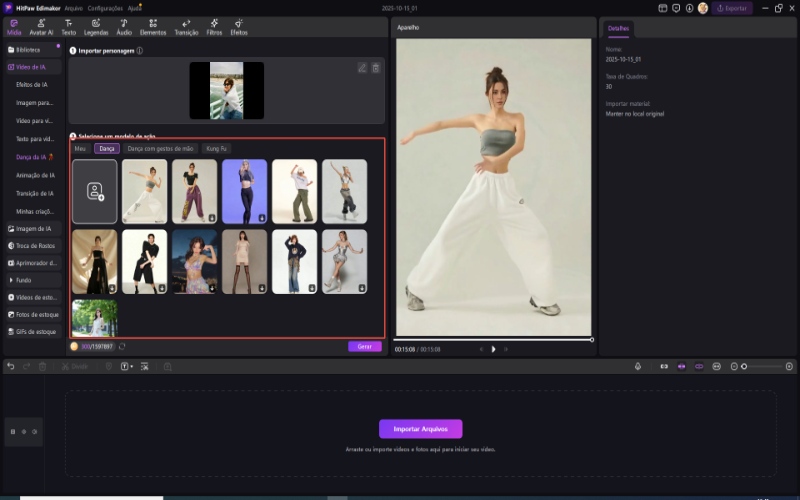The image size is (800, 500).
Task: Click the Importar Arquivos button
Action: (420, 429)
